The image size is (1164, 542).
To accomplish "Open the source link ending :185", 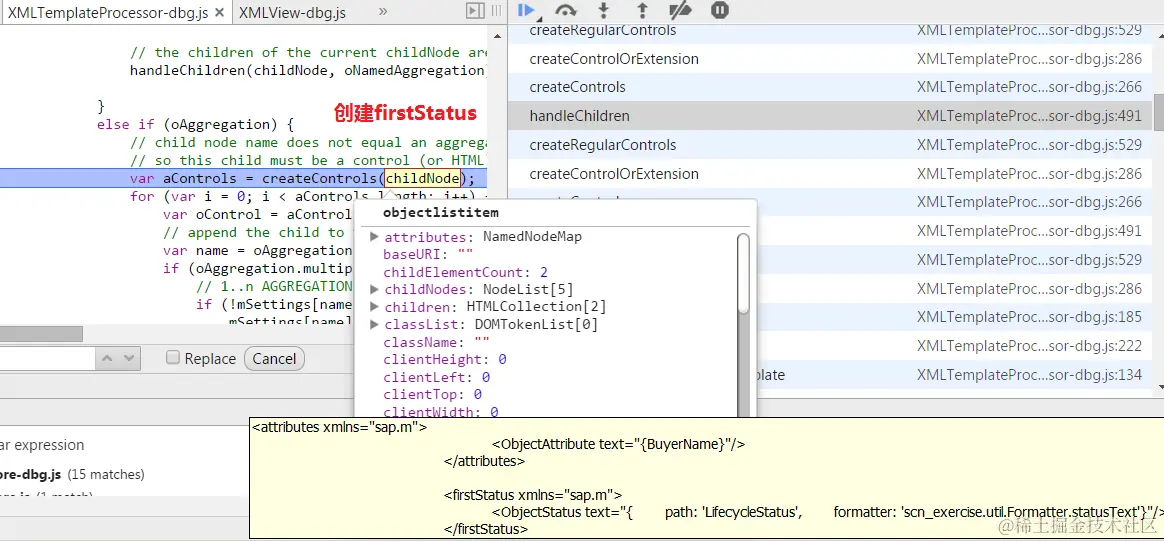I will tap(1029, 317).
